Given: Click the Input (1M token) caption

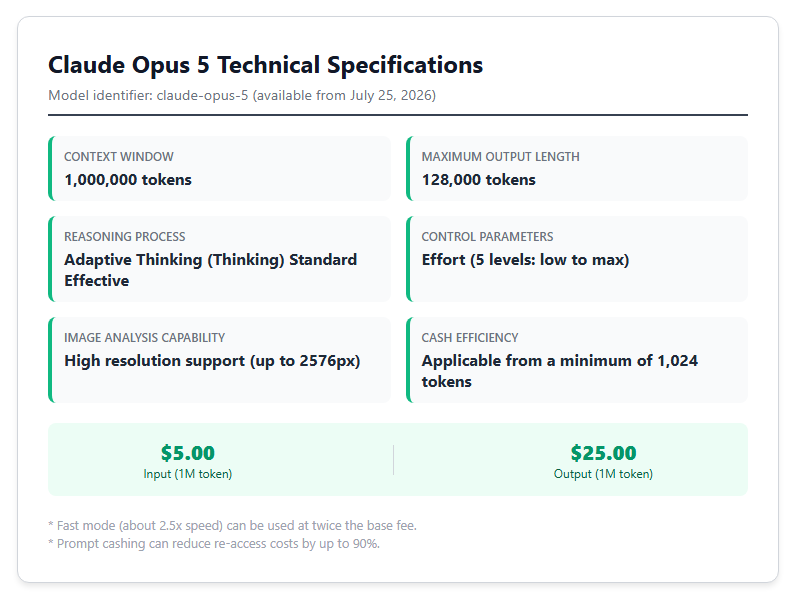Looking at the screenshot, I should pyautogui.click(x=188, y=474).
